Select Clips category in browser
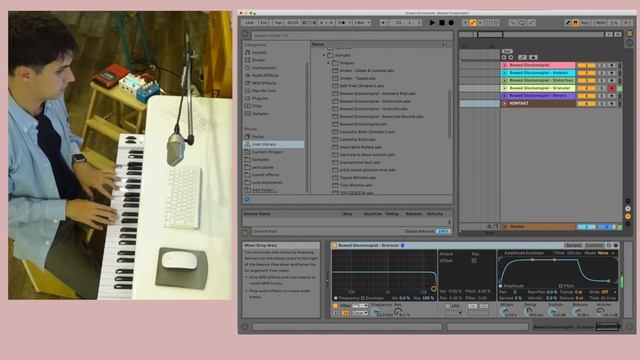The width and height of the screenshot is (640, 360). click(x=257, y=106)
